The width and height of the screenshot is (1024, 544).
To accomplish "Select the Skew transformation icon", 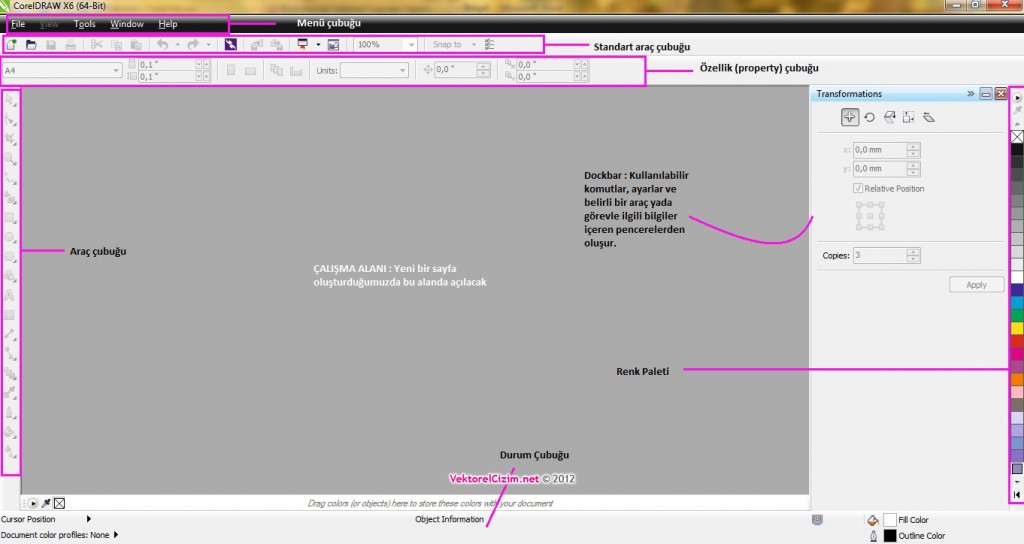I will pos(928,117).
